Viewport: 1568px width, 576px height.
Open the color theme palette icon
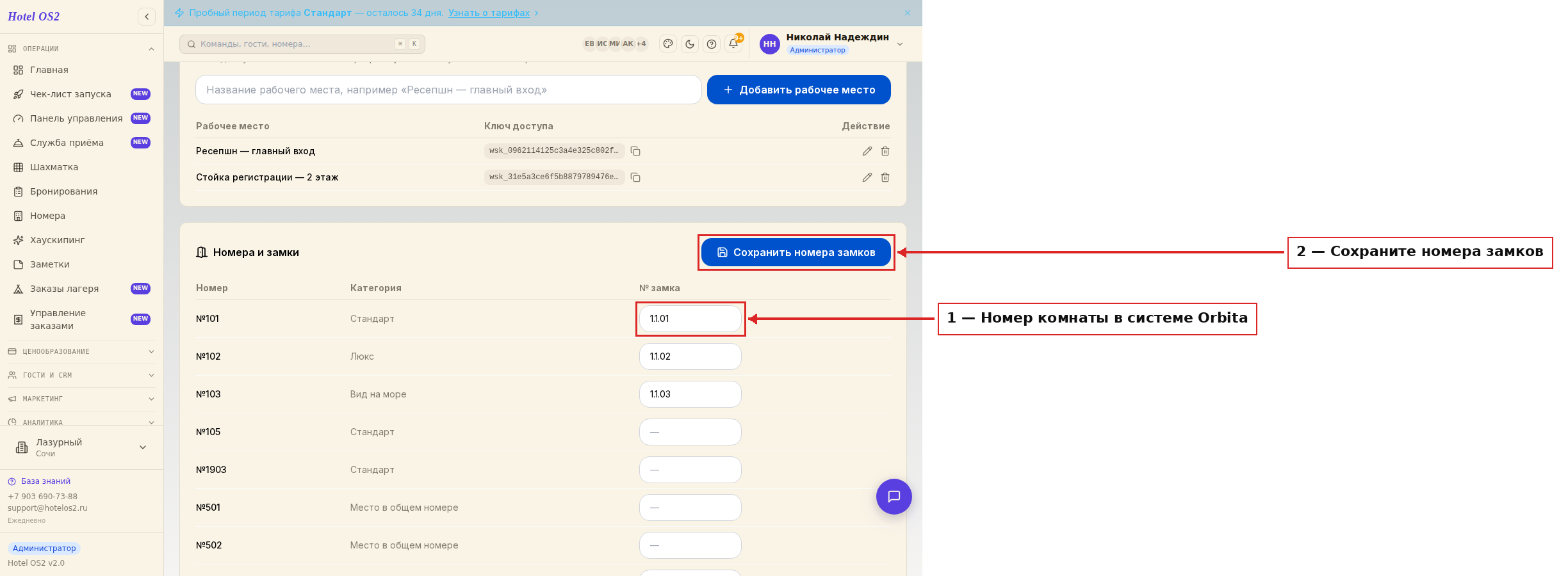click(668, 44)
